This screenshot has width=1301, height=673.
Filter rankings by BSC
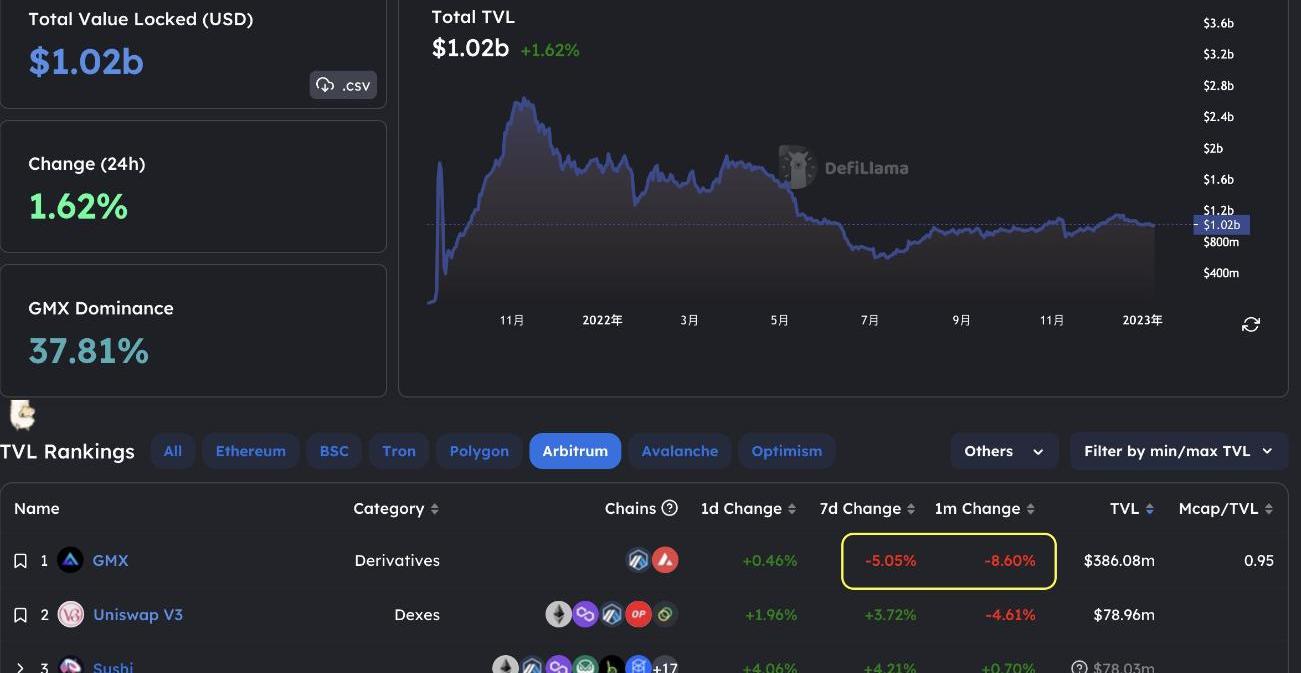tap(334, 451)
